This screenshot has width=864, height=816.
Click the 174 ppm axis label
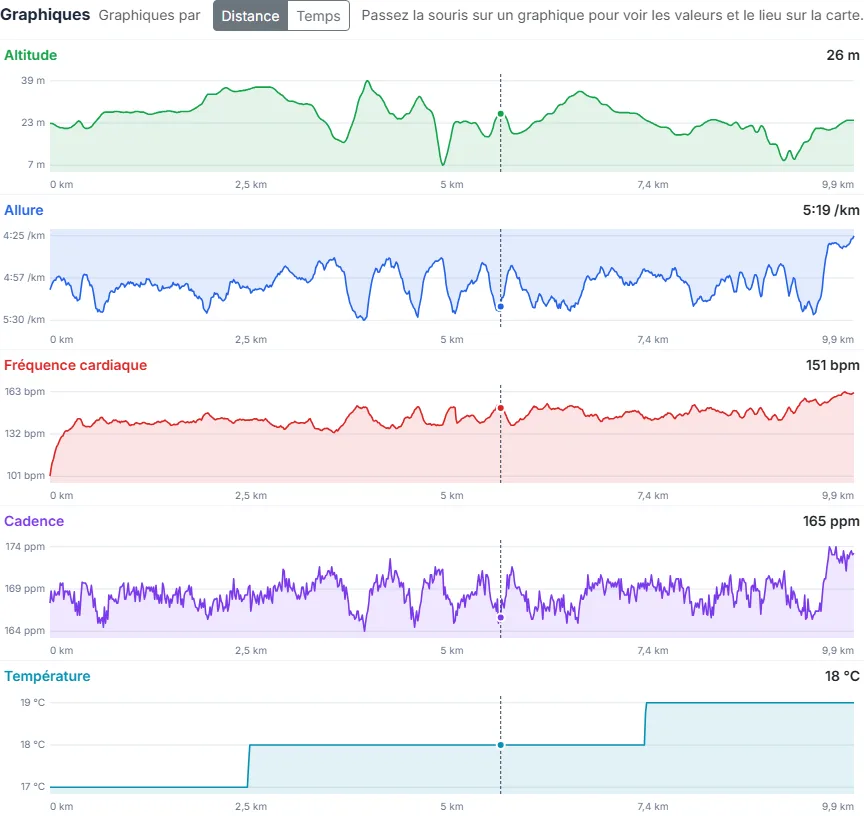coord(25,547)
